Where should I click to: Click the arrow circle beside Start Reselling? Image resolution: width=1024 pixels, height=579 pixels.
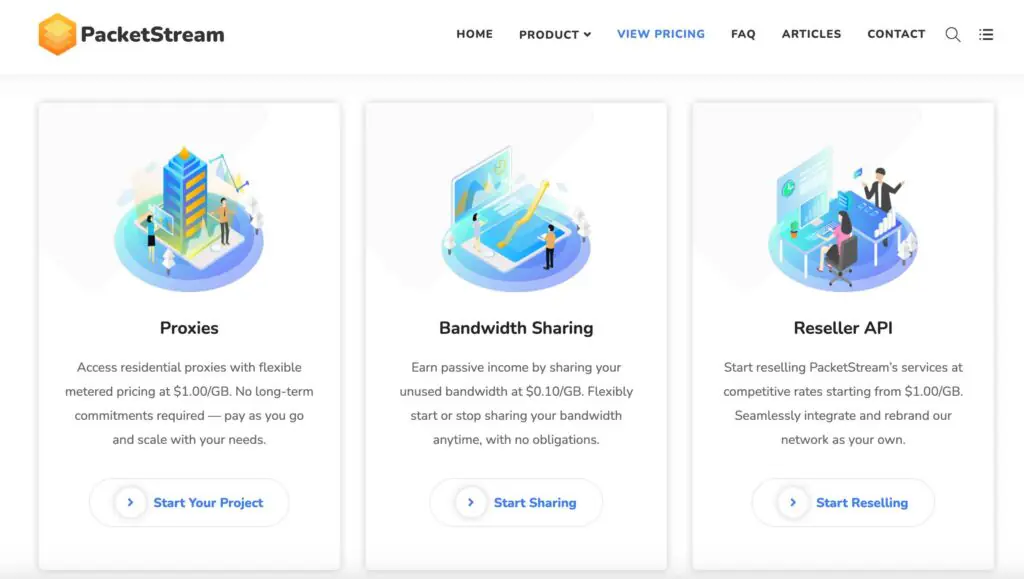793,503
